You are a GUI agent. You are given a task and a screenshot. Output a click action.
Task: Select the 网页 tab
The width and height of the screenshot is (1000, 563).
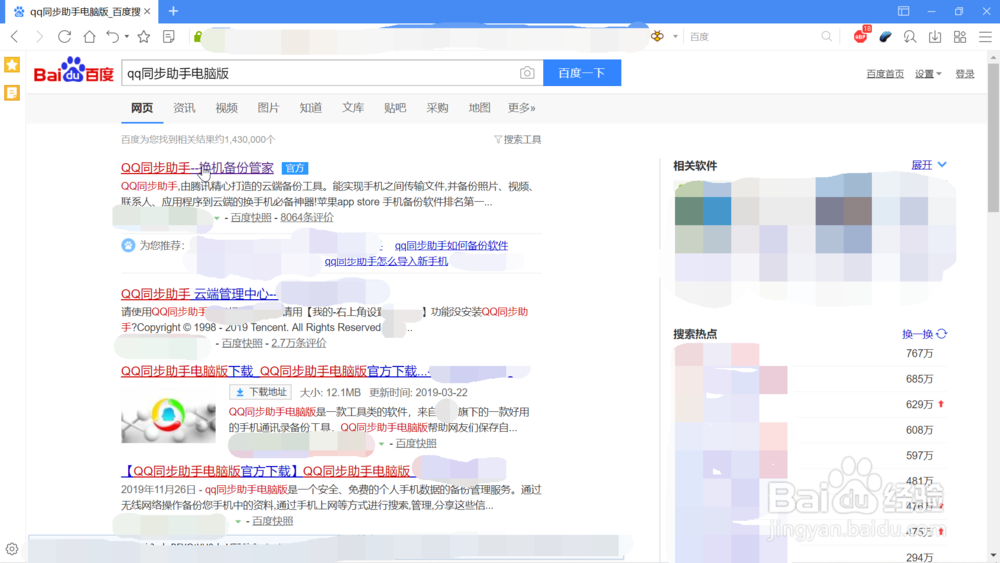pos(142,108)
